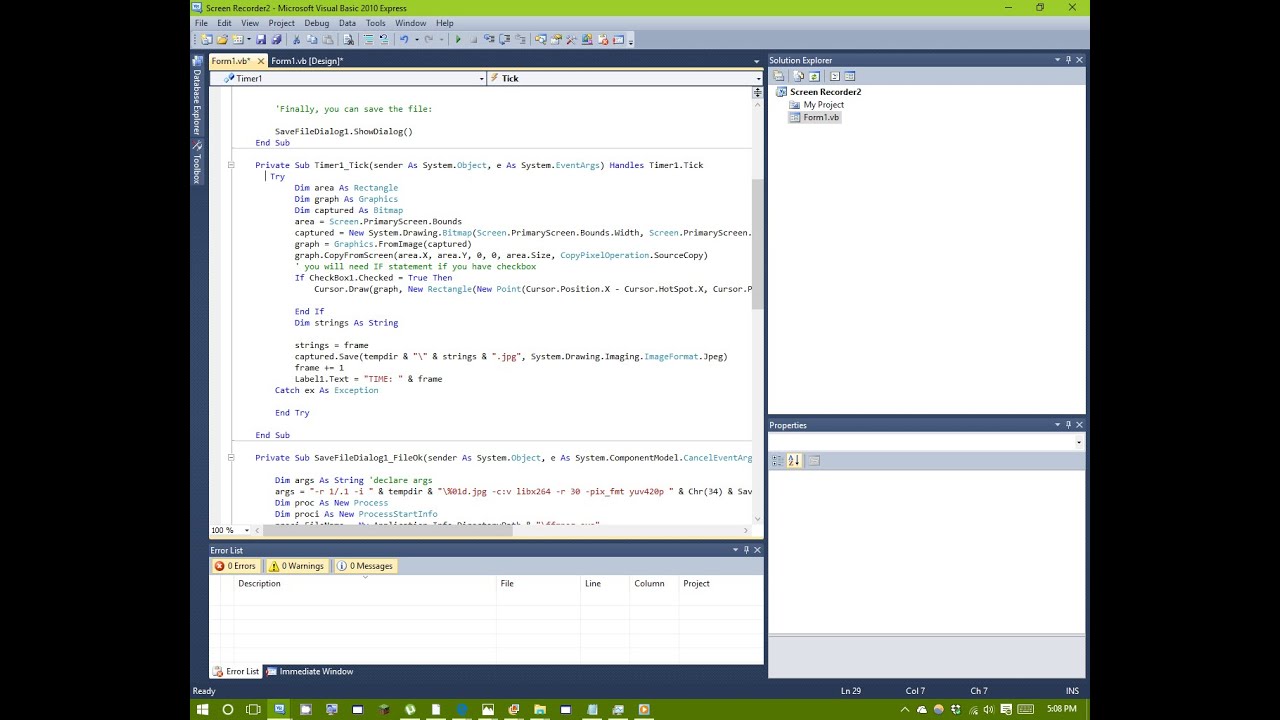Switch Properties panel to Categorized view
Viewport: 1280px width, 720px height.
pyautogui.click(x=778, y=460)
